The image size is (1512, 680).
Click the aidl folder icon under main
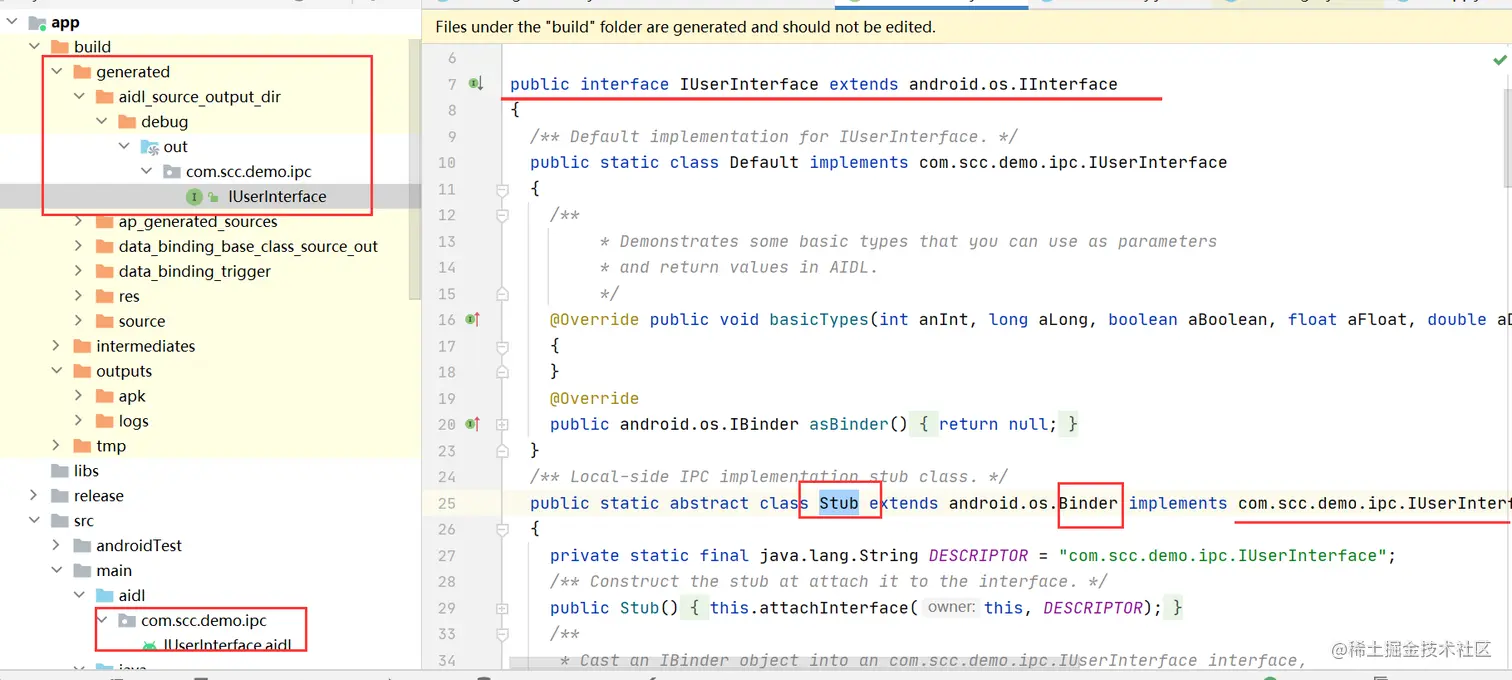104,596
